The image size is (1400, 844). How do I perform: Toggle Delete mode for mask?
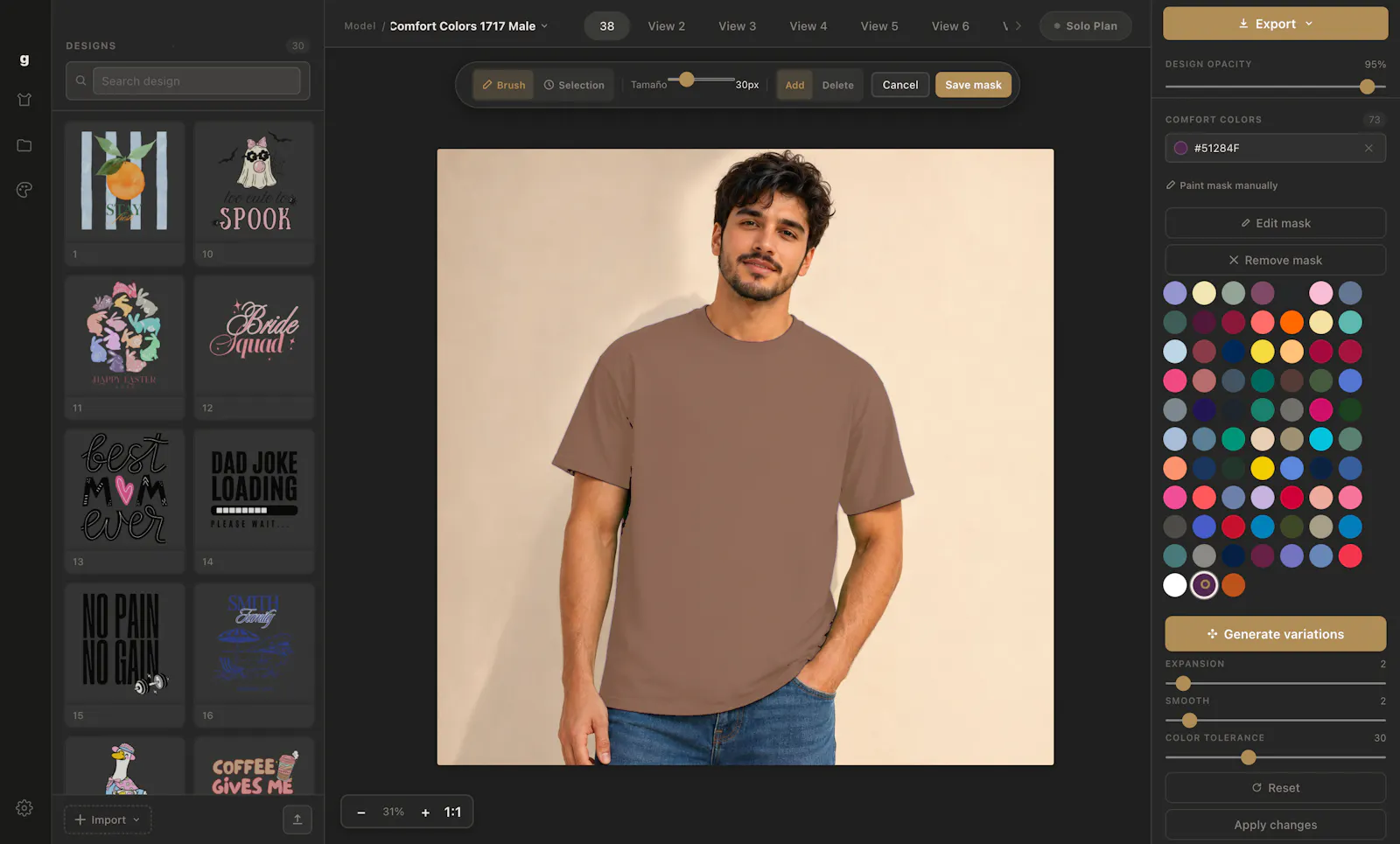coord(837,85)
